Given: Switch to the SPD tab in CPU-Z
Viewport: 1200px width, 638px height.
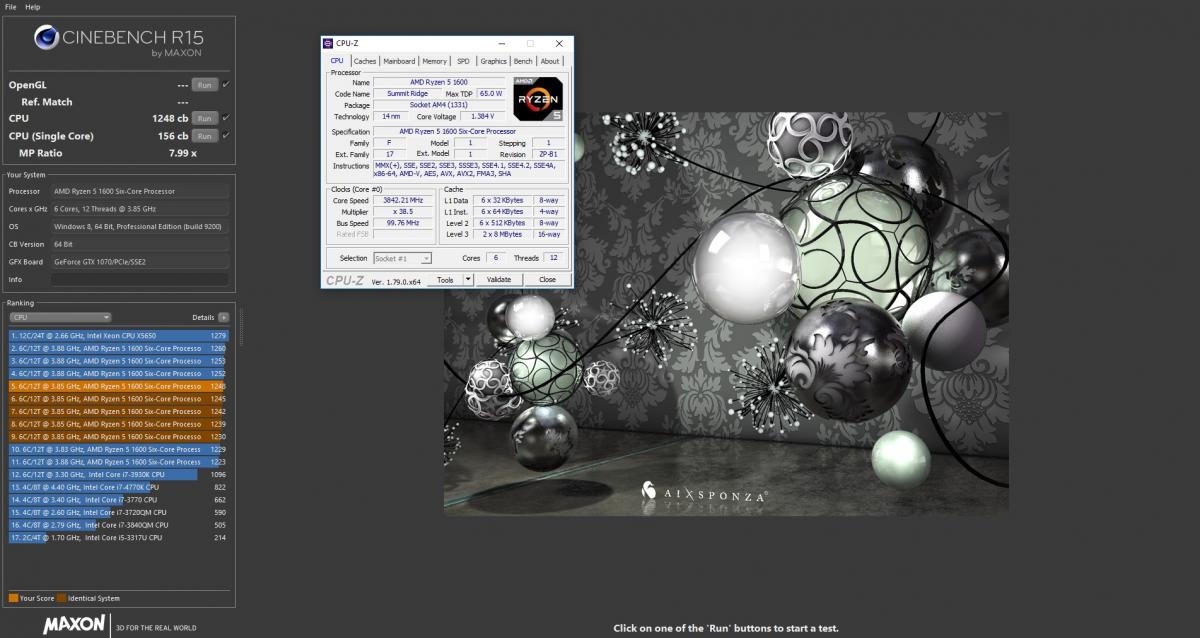Looking at the screenshot, I should (x=463, y=61).
